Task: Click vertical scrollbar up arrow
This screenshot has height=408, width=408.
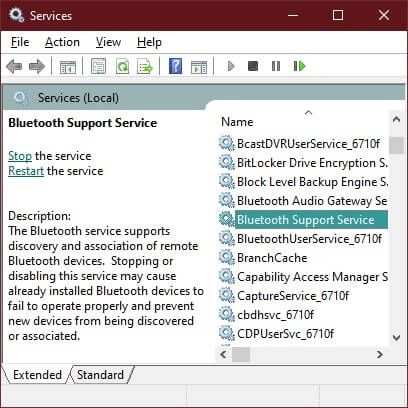Action: 396,119
